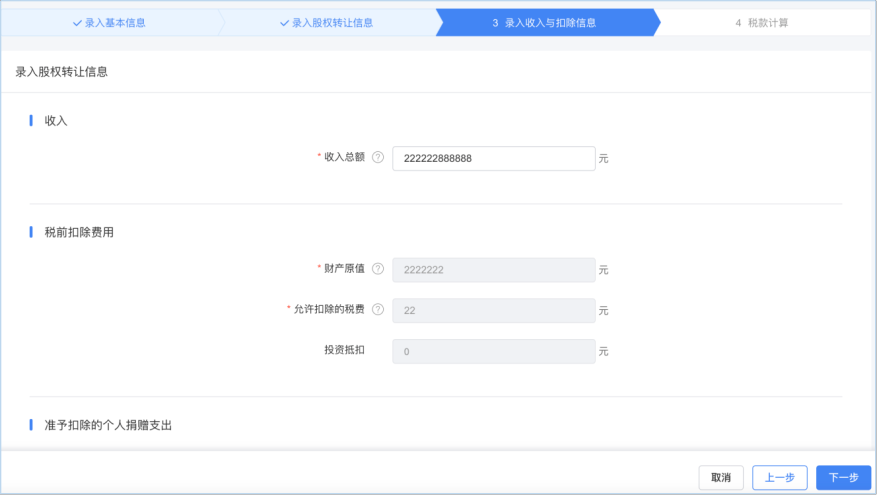877x495 pixels.
Task: Click the 取消 button
Action: click(721, 478)
